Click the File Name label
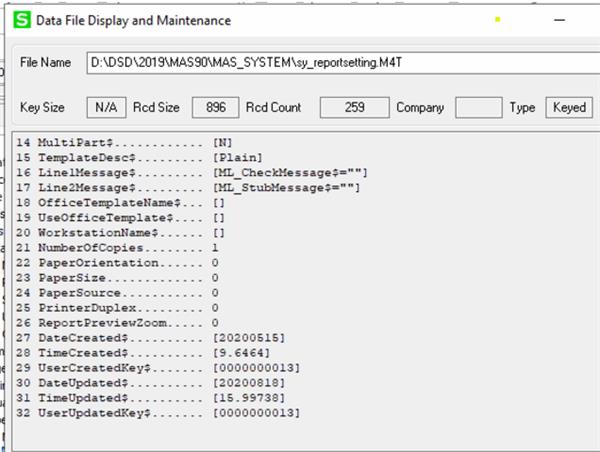This screenshot has height=452, width=600. pyautogui.click(x=46, y=62)
